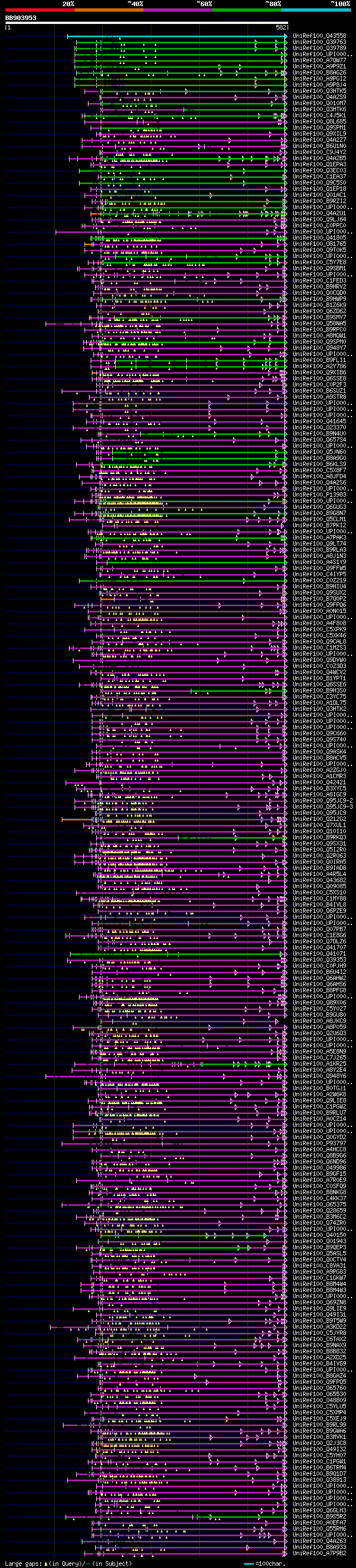356x1568 pixels.
Task: Select hit UniRef100_Q55RM6
Action: coord(319,1529)
